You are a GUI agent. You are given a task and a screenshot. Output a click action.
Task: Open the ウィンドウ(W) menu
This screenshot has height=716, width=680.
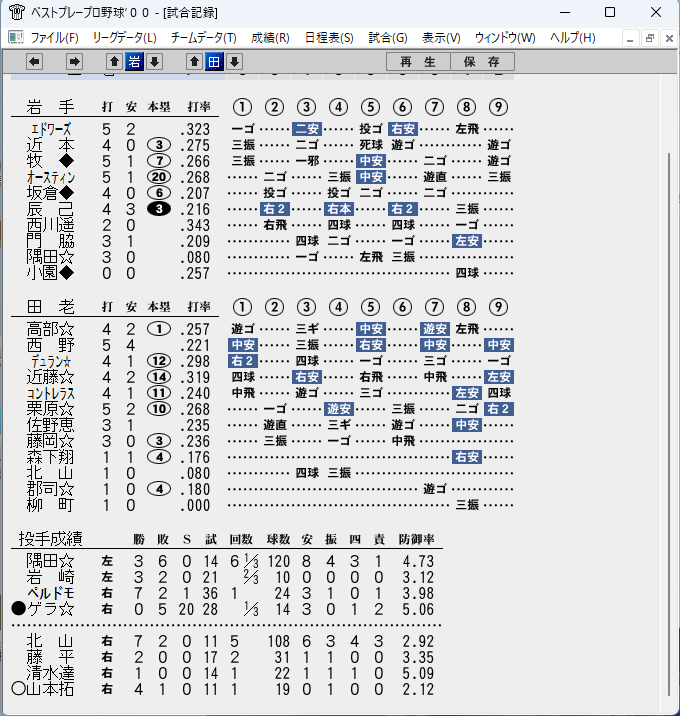pos(505,37)
